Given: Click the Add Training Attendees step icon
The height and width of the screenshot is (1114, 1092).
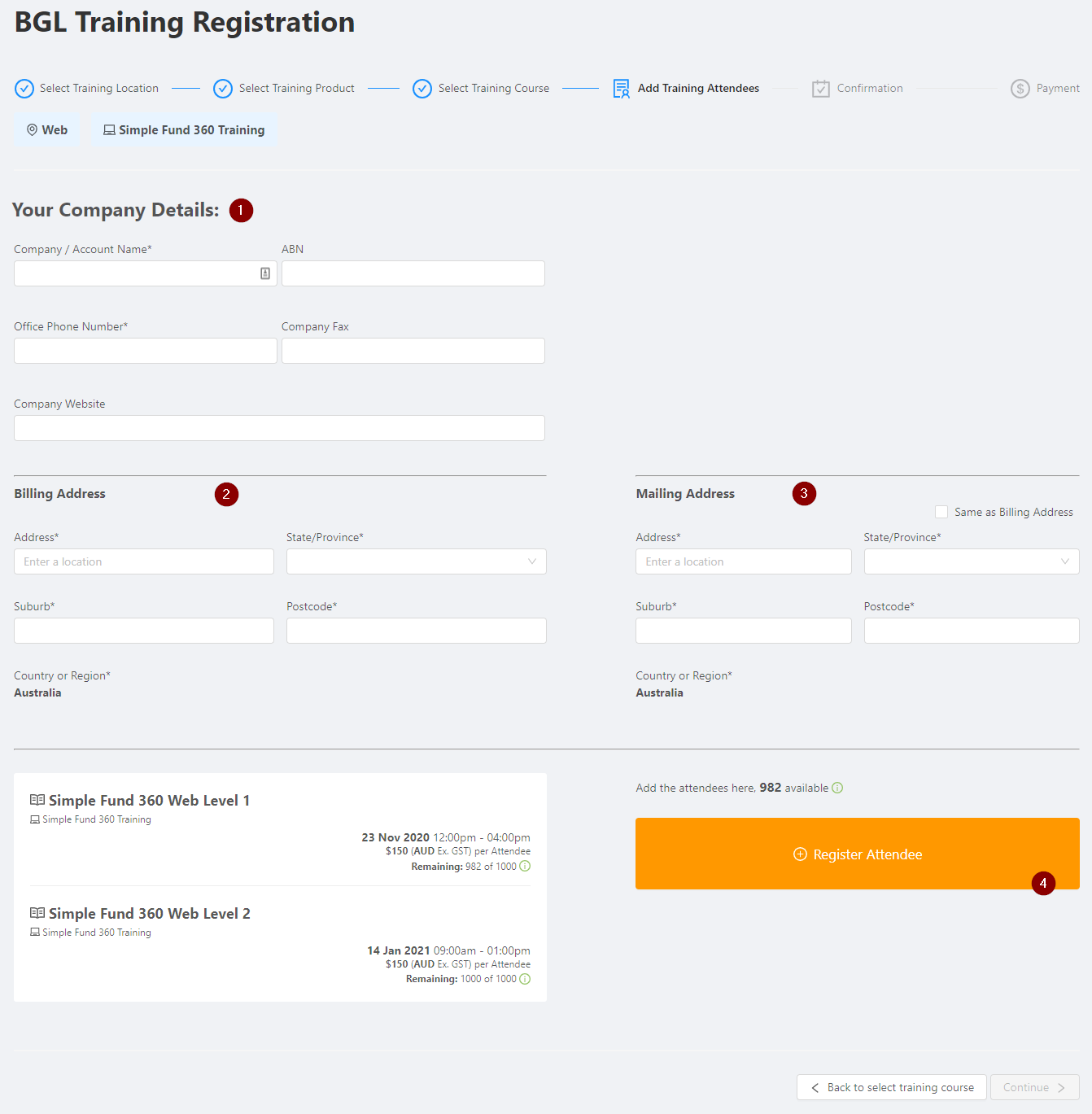Looking at the screenshot, I should pyautogui.click(x=622, y=89).
